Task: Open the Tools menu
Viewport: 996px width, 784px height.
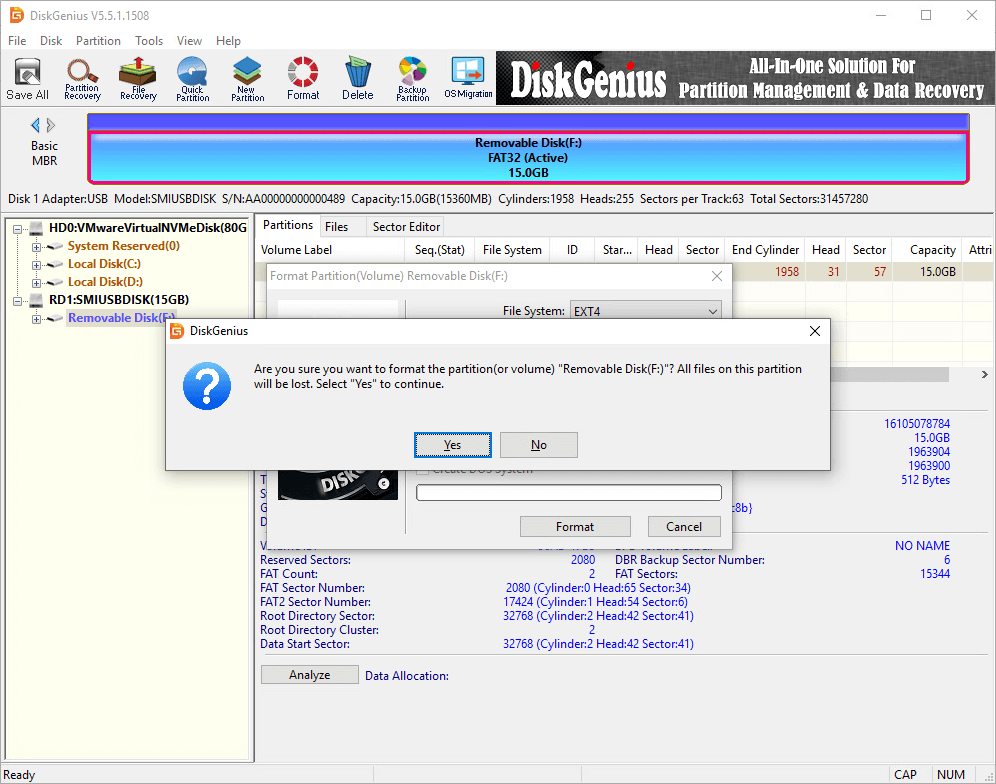Action: 149,41
